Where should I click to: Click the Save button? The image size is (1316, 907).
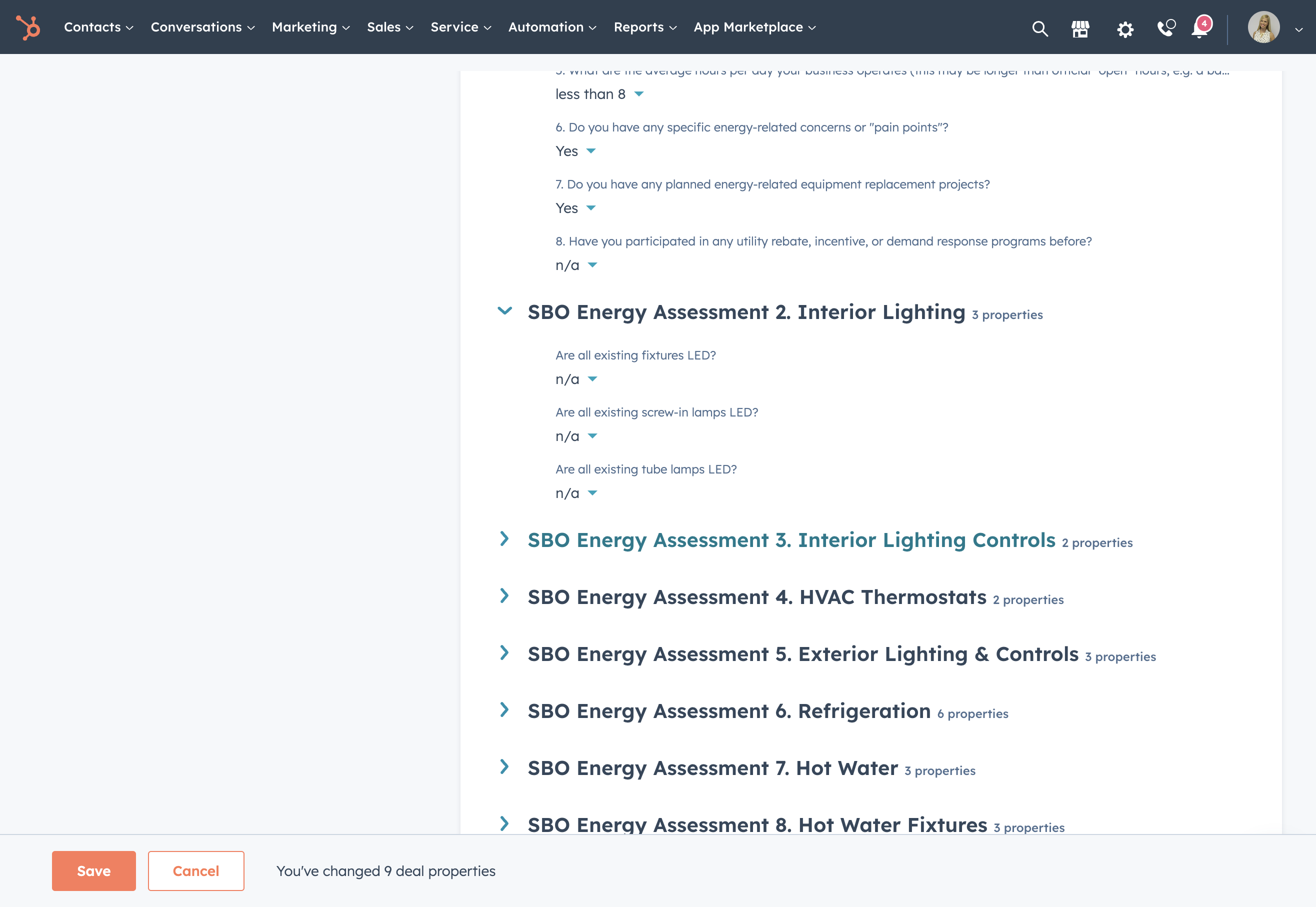click(94, 870)
